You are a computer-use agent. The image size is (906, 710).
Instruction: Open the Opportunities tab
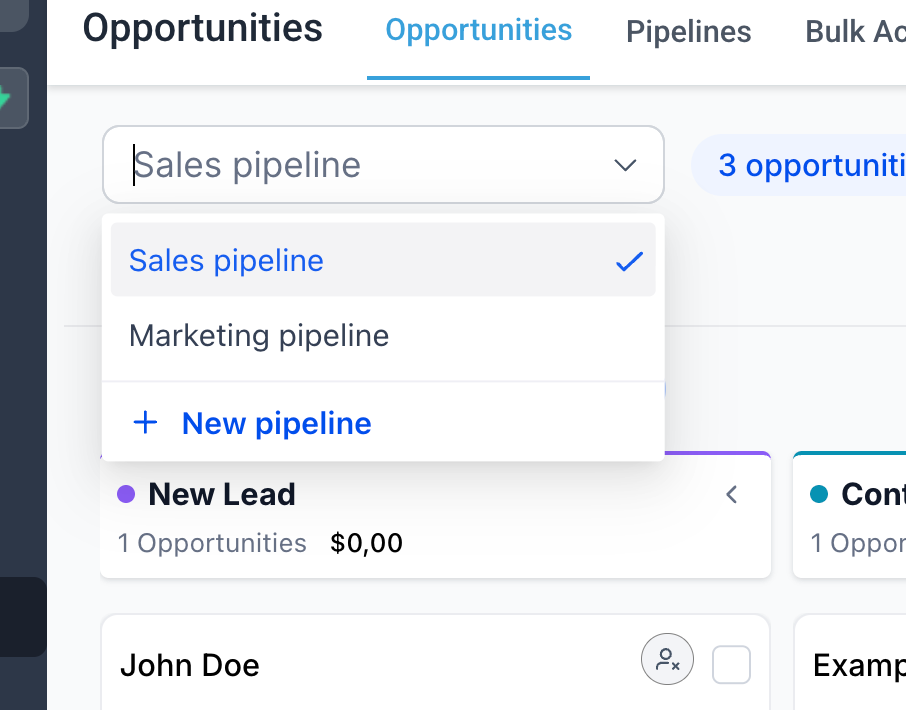pos(478,30)
